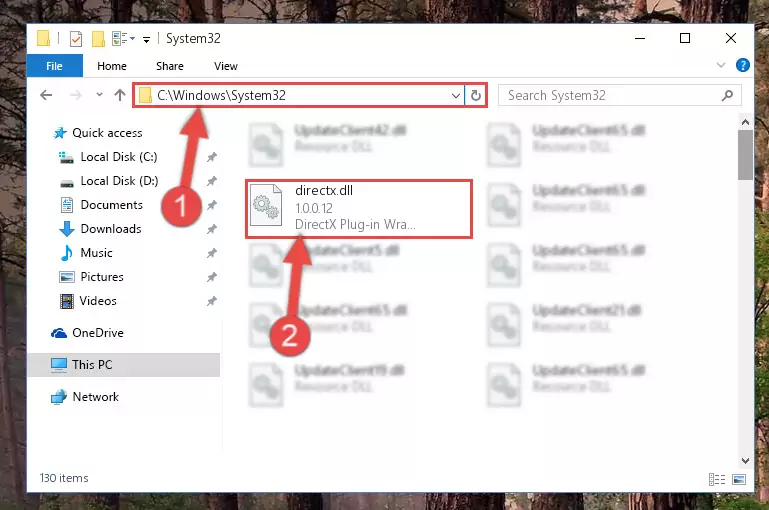Switch to details view layout icon

(x=717, y=479)
